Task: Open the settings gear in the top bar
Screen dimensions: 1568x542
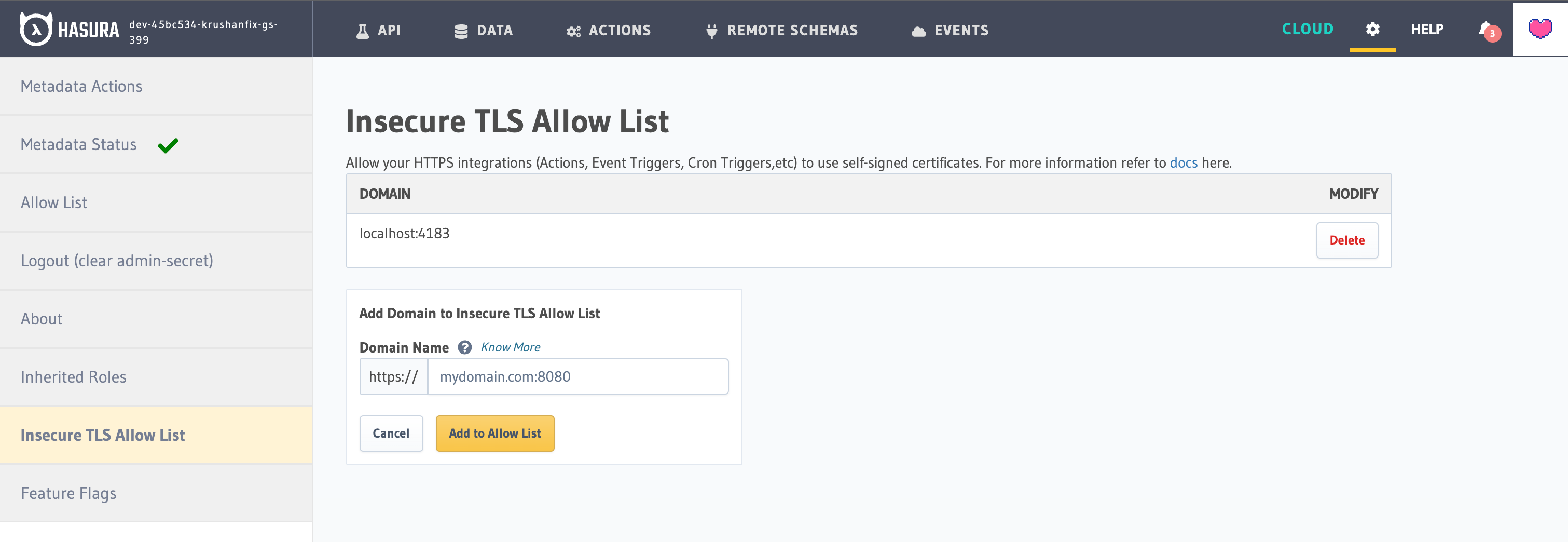Action: pyautogui.click(x=1372, y=28)
